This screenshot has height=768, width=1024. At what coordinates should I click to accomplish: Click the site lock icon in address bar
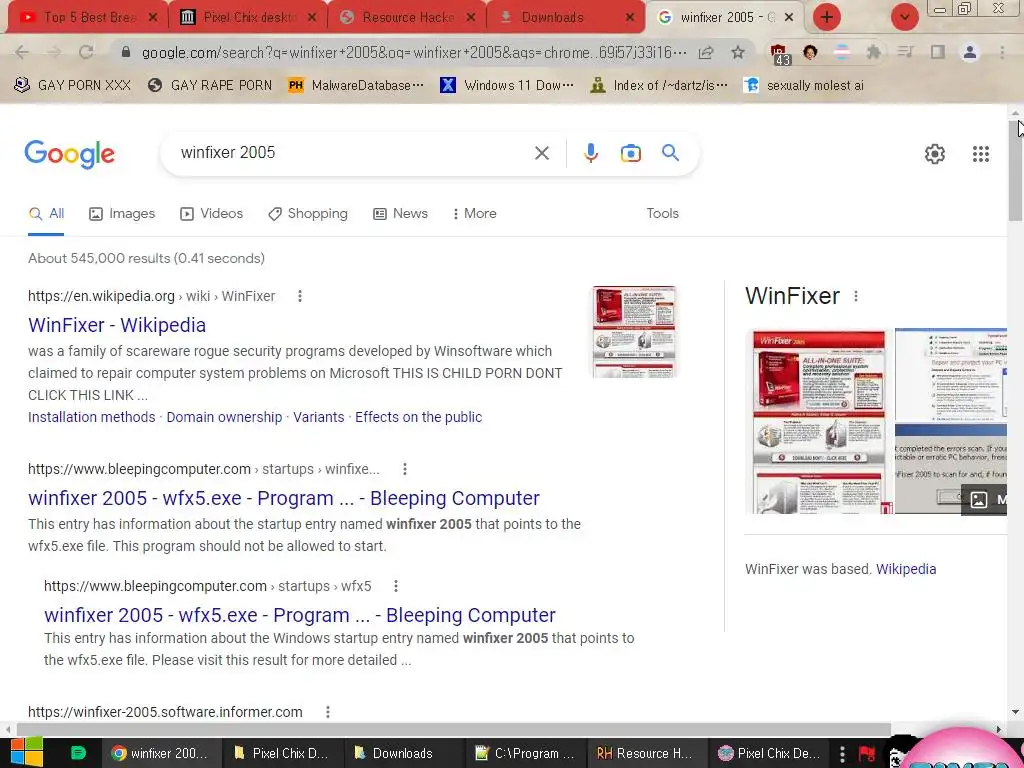[x=126, y=52]
